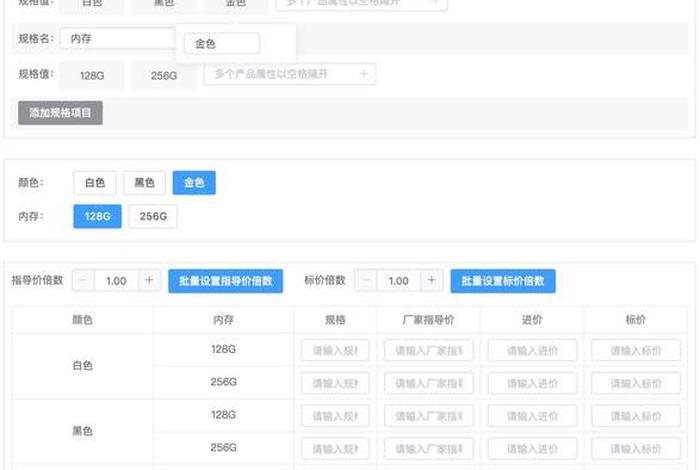Click 256G memory cell in 黑色 row
700x470 pixels.
223,447
